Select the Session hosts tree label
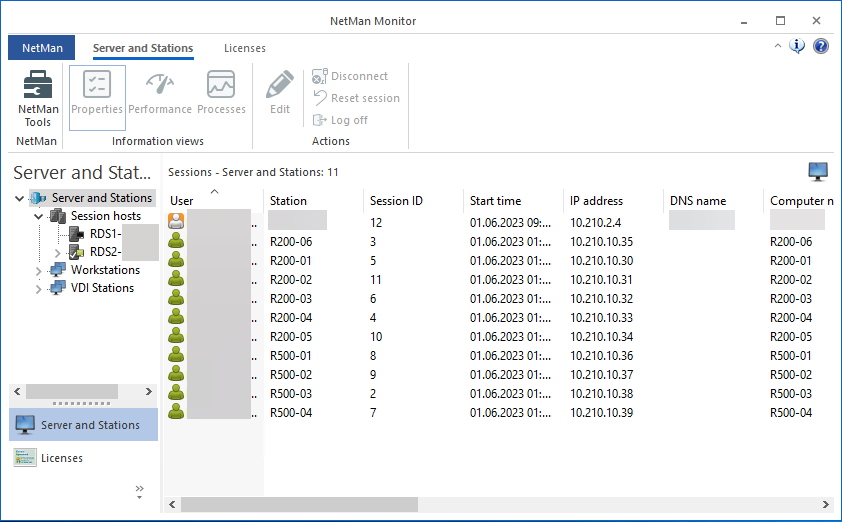This screenshot has width=842, height=522. tap(106, 216)
